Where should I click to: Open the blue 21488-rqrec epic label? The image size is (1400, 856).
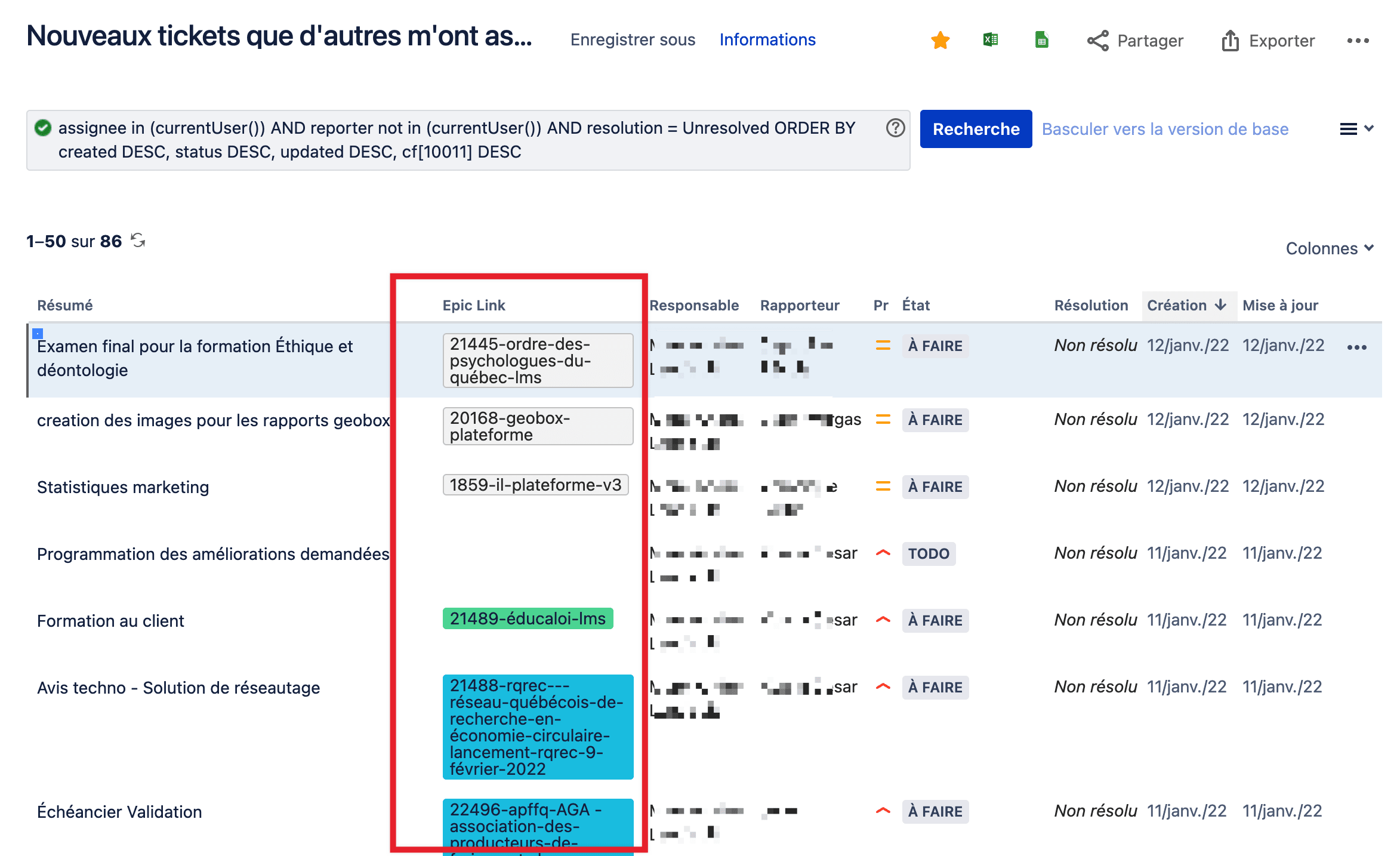click(538, 727)
